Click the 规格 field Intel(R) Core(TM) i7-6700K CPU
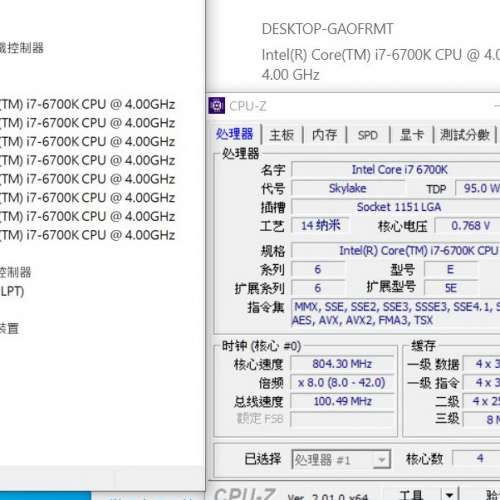This screenshot has height=500, width=500. coord(396,250)
